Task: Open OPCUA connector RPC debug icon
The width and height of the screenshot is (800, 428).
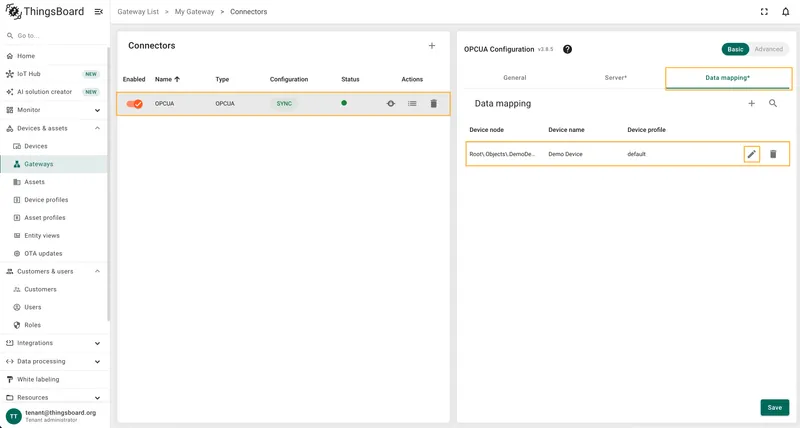Action: pos(391,104)
